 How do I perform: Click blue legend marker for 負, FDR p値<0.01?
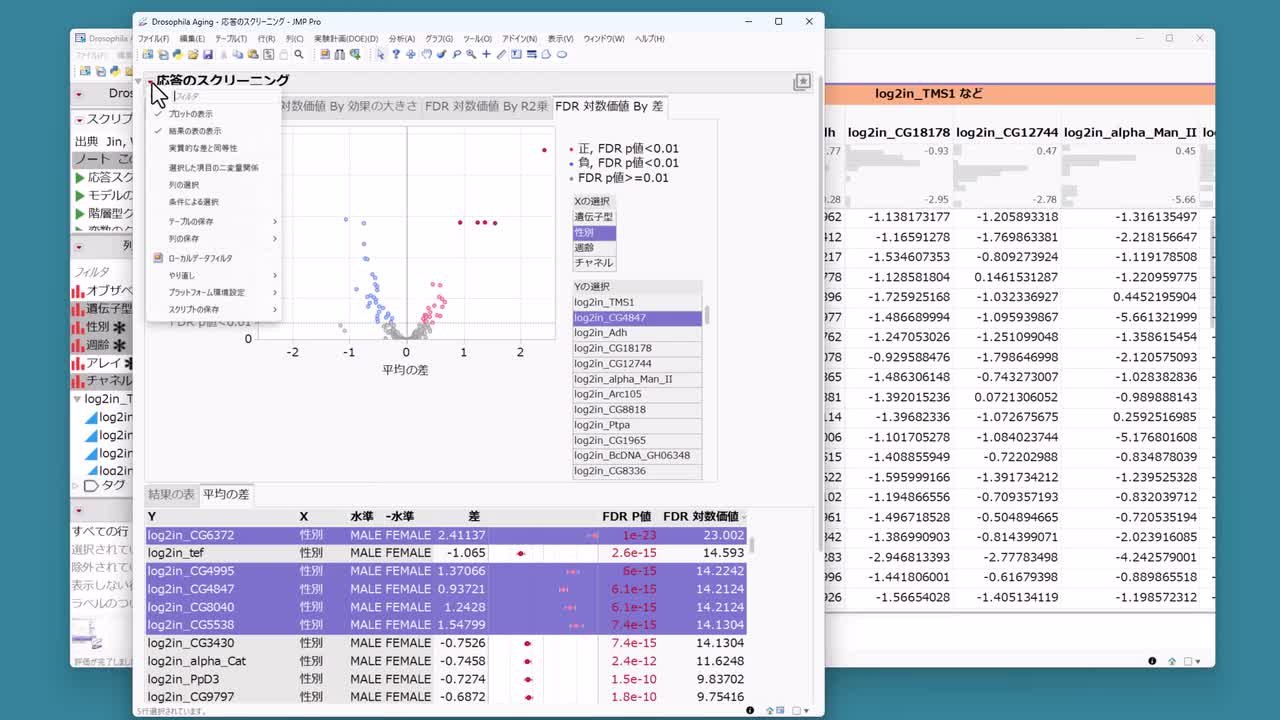click(571, 163)
